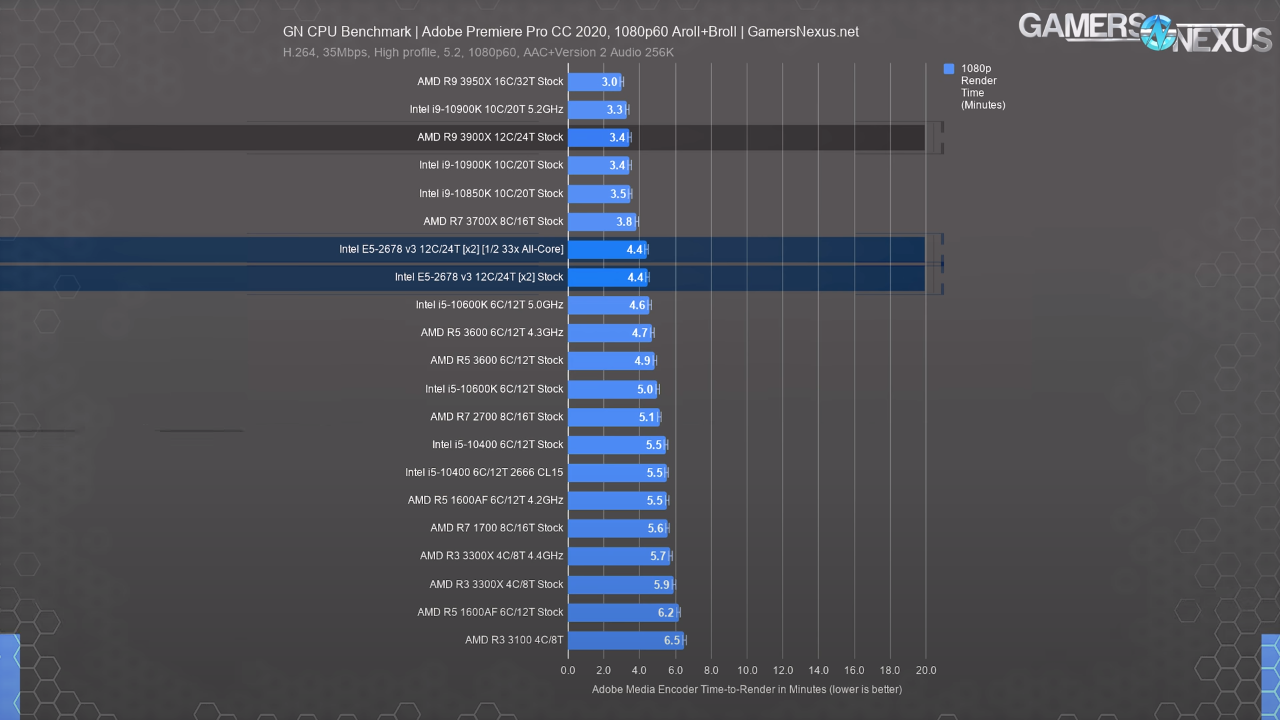The height and width of the screenshot is (720, 1280).
Task: Click the x-axis tick label 20.0
Action: coord(926,670)
